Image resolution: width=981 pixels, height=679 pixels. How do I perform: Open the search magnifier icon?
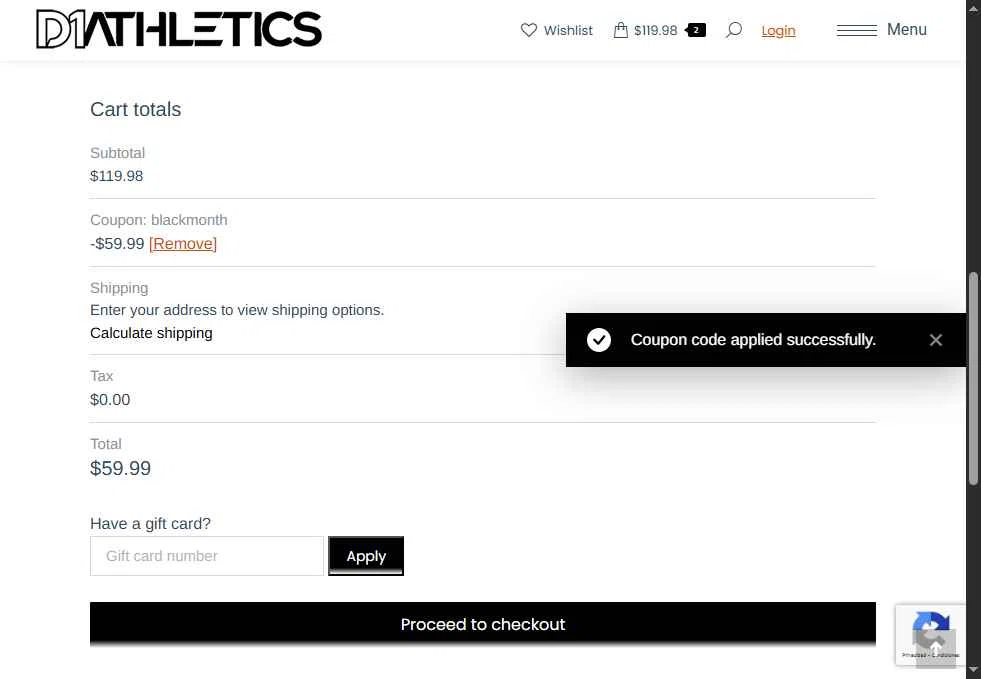(733, 30)
